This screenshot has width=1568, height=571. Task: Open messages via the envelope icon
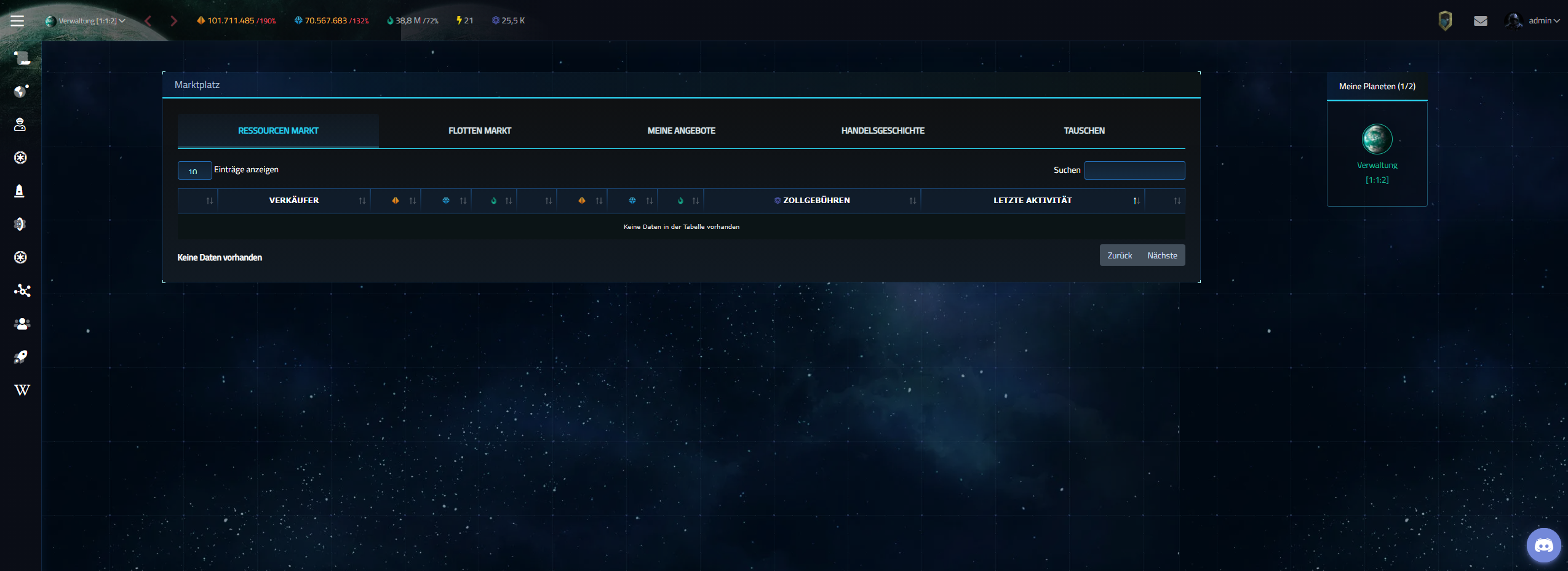pos(1480,21)
